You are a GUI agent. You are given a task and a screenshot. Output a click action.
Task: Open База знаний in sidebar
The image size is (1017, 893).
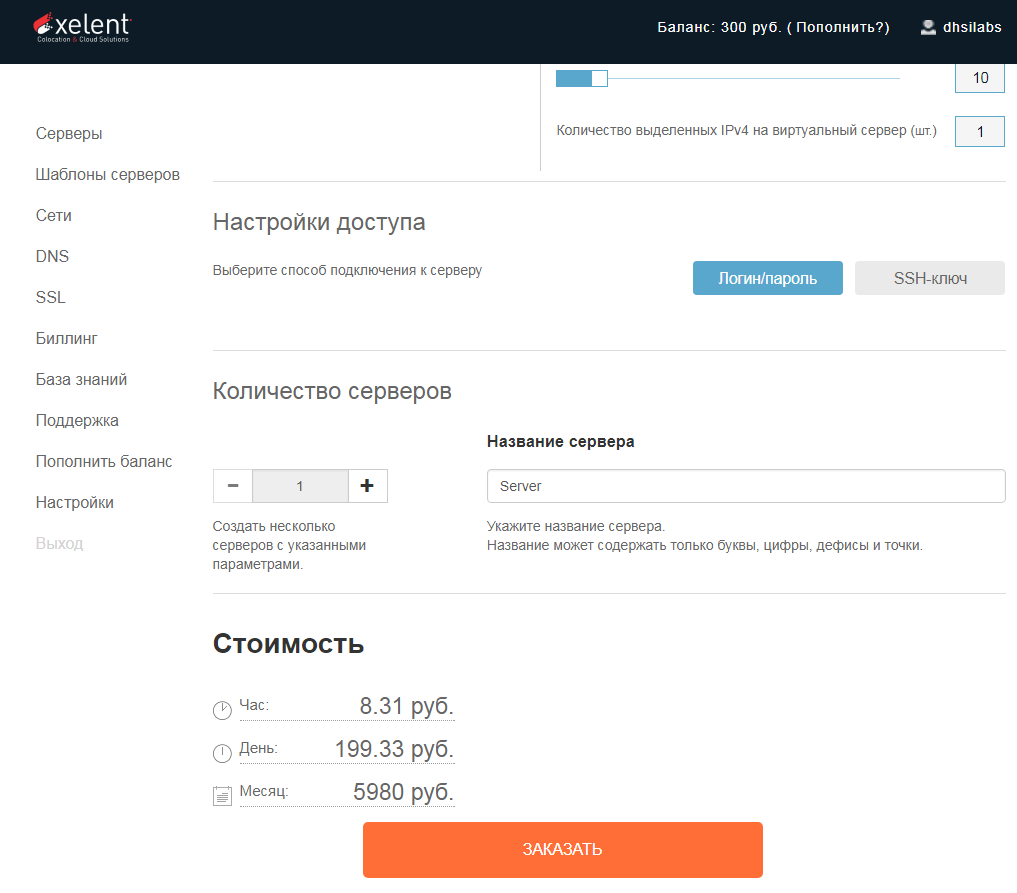81,379
